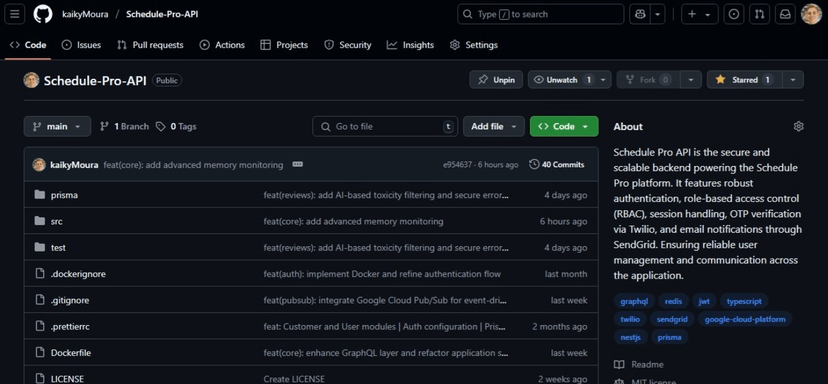Switch to the Insights tab

410,45
